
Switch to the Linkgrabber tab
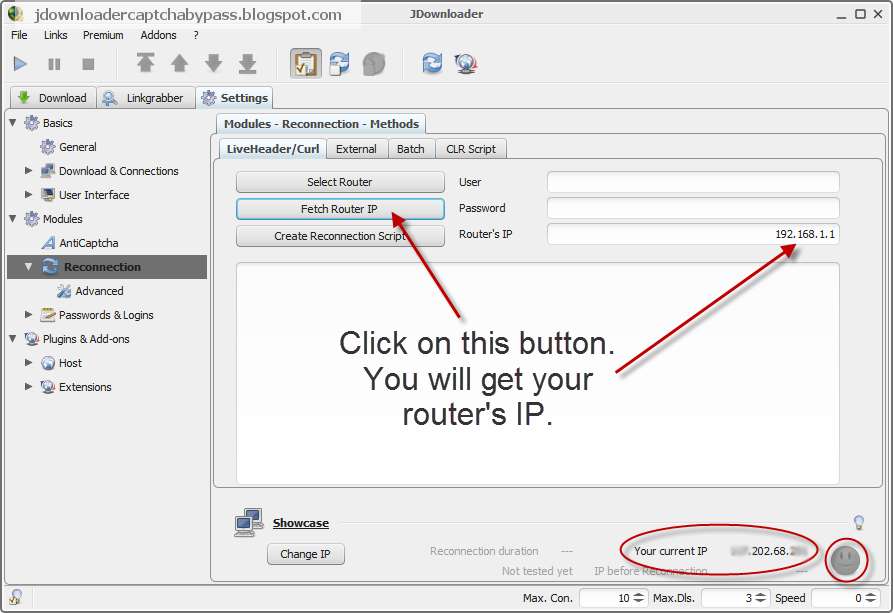tap(145, 98)
